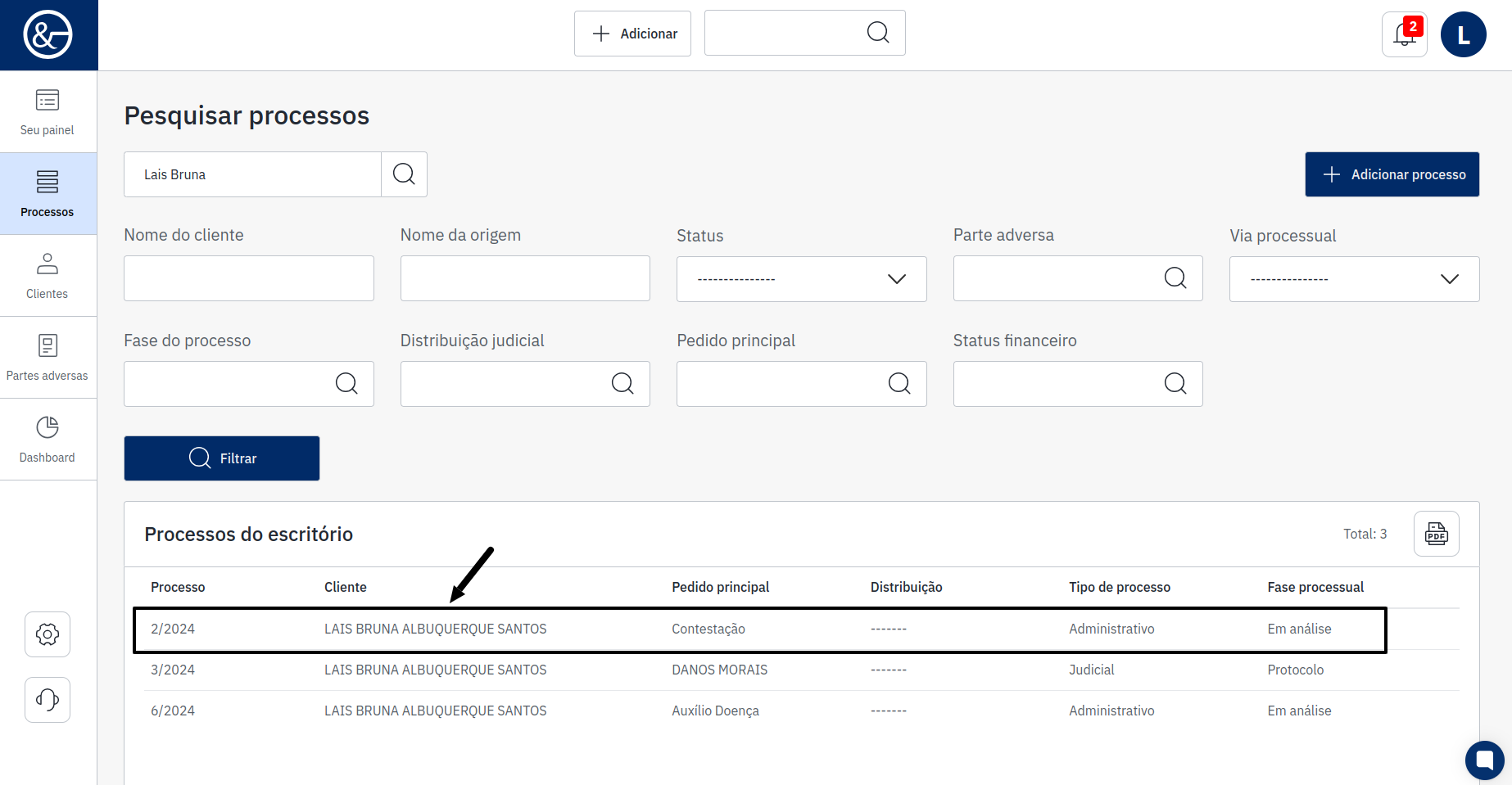Viewport: 1512px width, 785px height.
Task: Expand the Status dropdown
Action: tap(801, 279)
